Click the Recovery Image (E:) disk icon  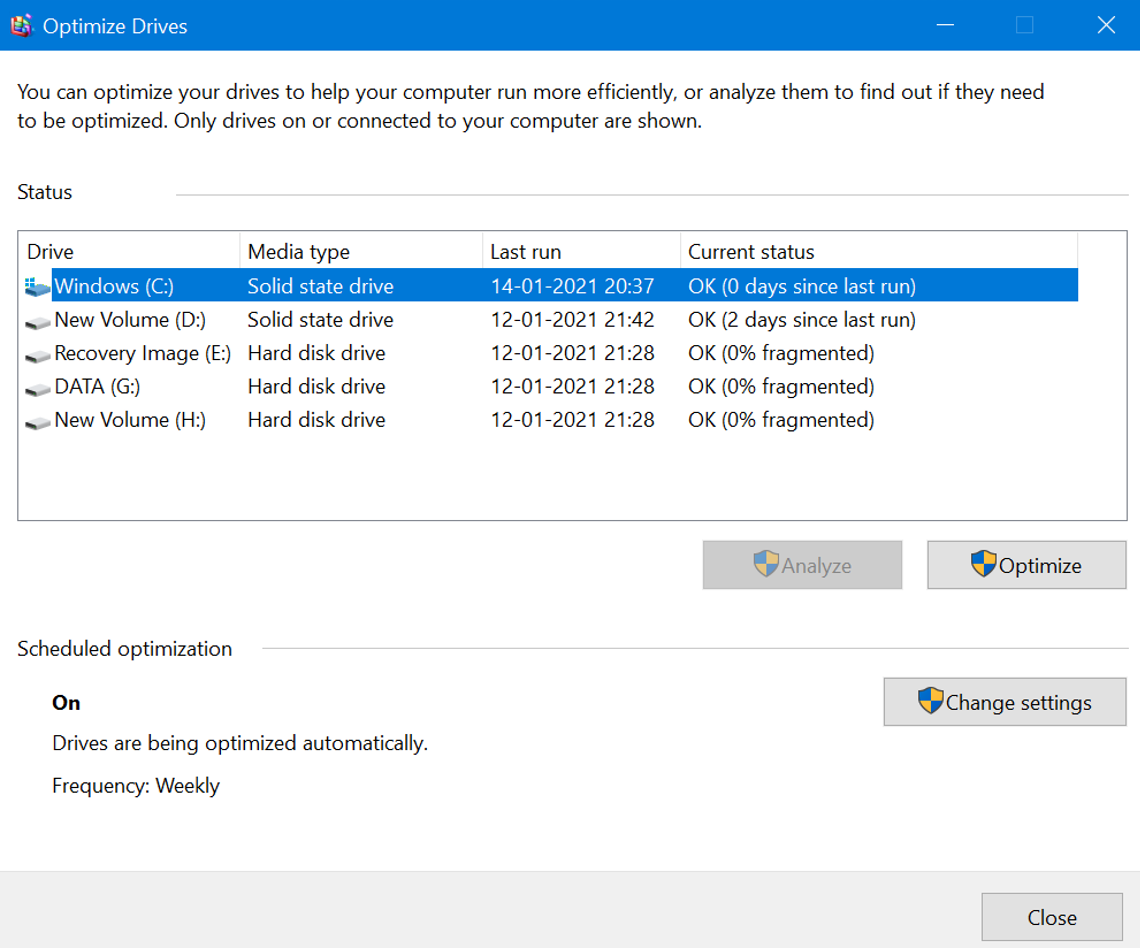36,353
